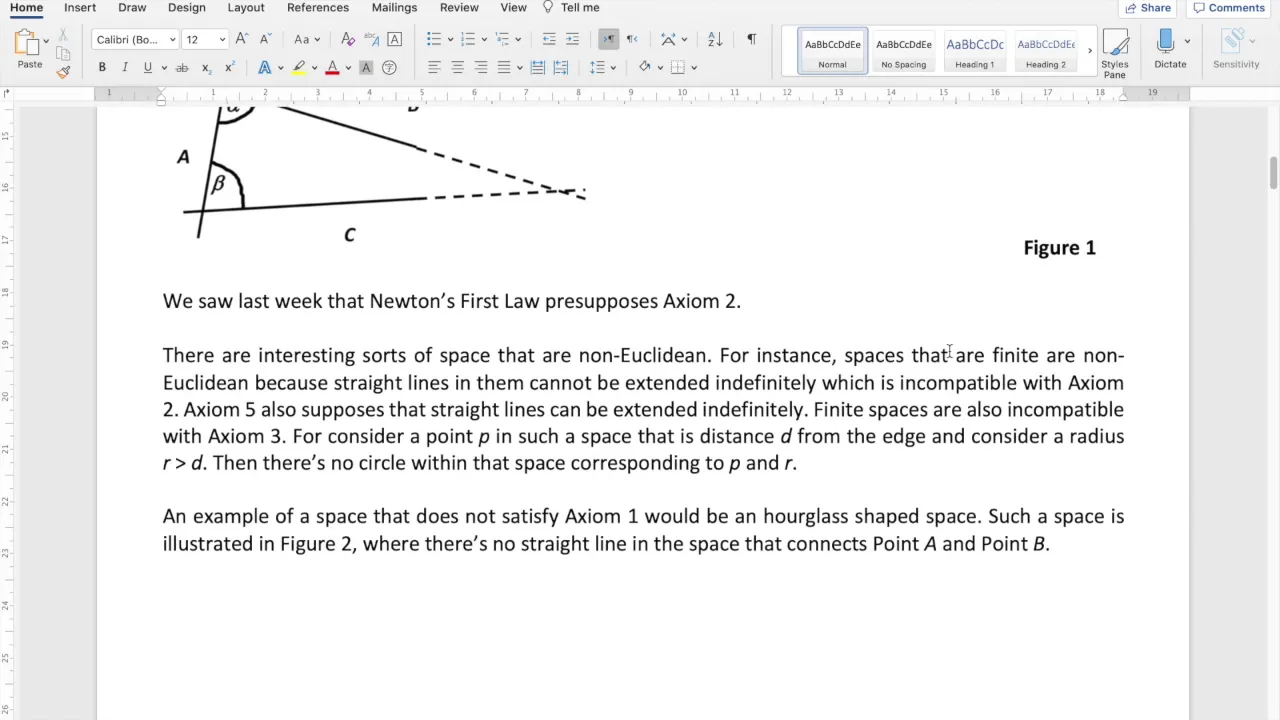Sort text with the A-Z sort icon
This screenshot has width=1280, height=720.
[x=715, y=39]
